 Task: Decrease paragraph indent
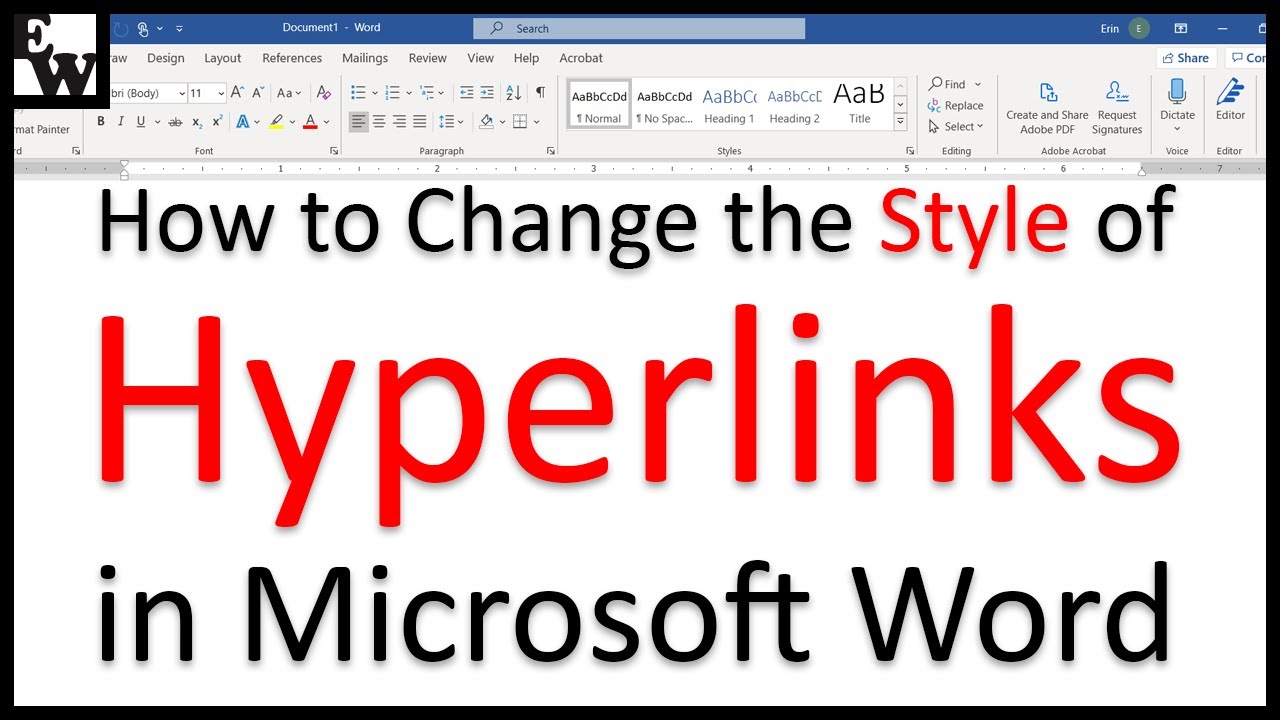tap(466, 93)
